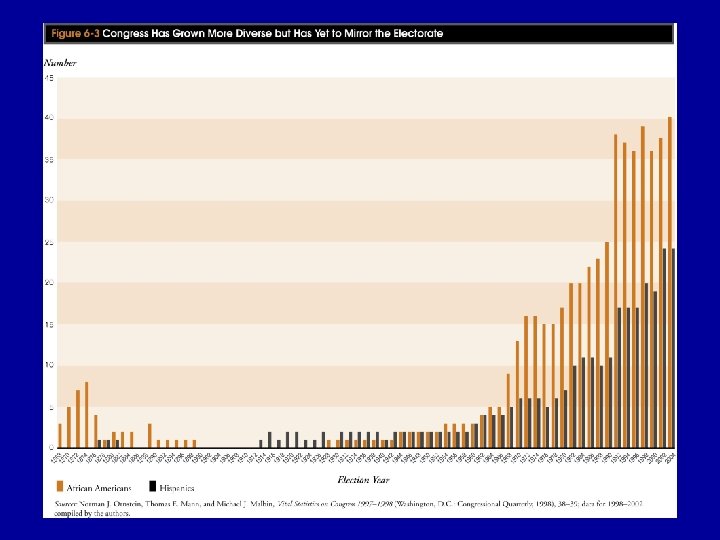Viewport: 720px width, 540px height.
Task: Click the 0 tick label at the y-axis base
Action: click(51, 448)
